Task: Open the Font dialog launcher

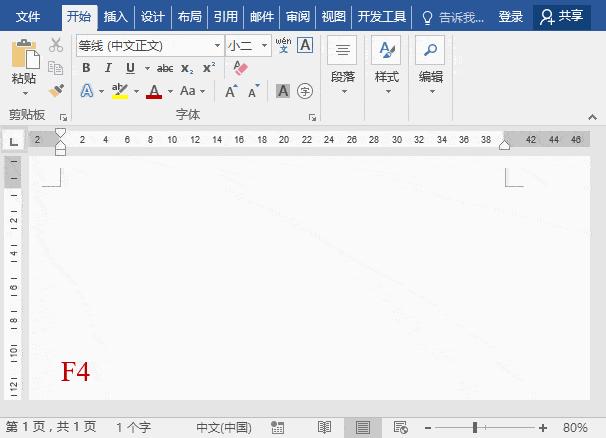Action: click(312, 117)
